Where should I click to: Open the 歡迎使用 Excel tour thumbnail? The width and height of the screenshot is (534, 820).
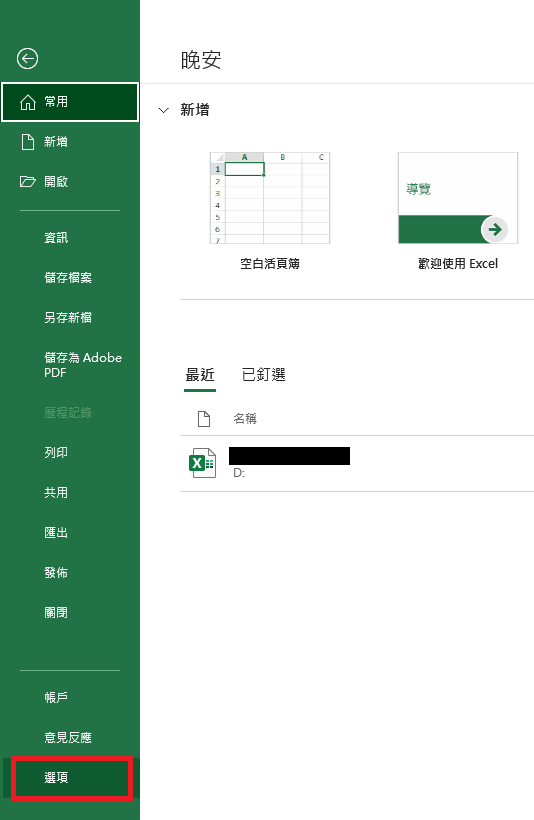coord(458,198)
